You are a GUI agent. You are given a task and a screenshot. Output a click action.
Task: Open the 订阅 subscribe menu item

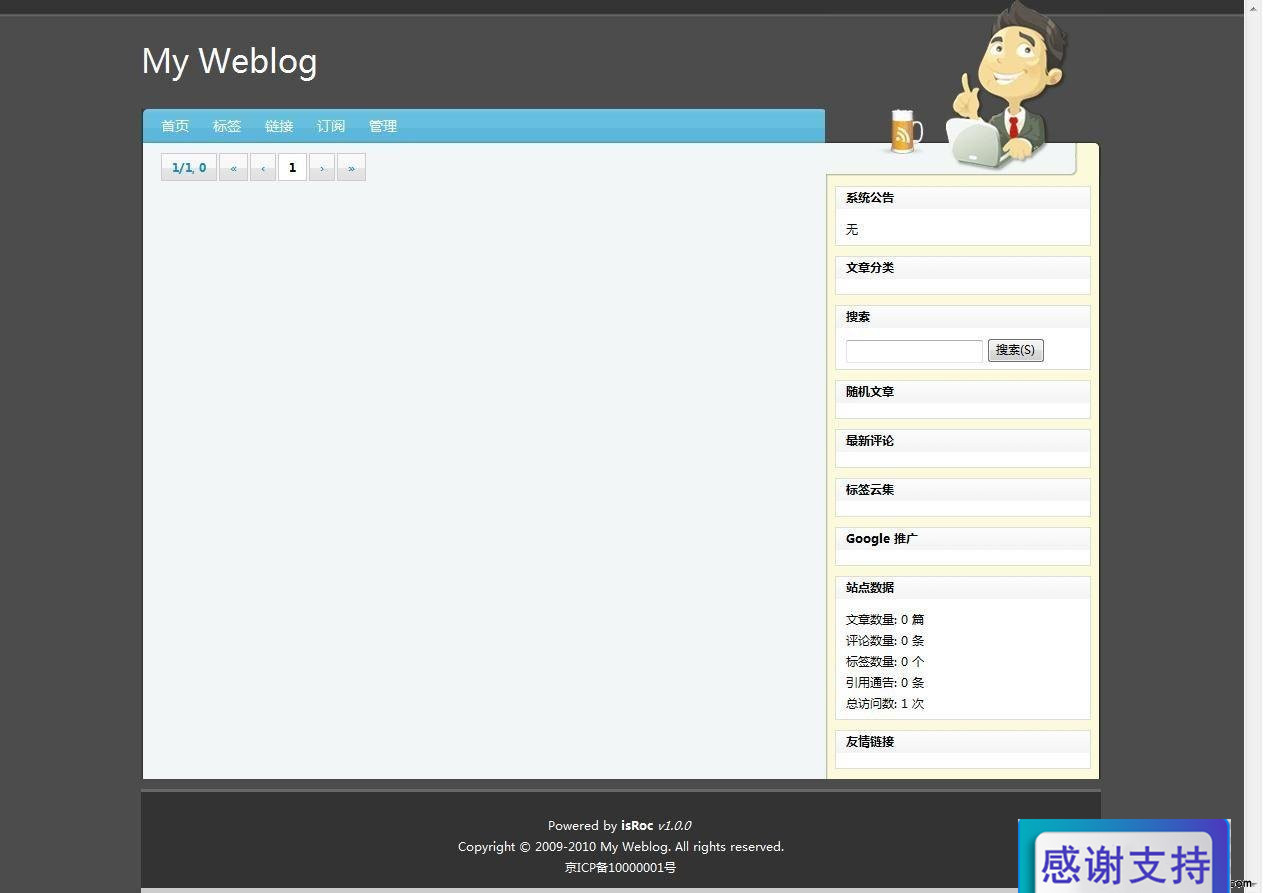click(331, 126)
